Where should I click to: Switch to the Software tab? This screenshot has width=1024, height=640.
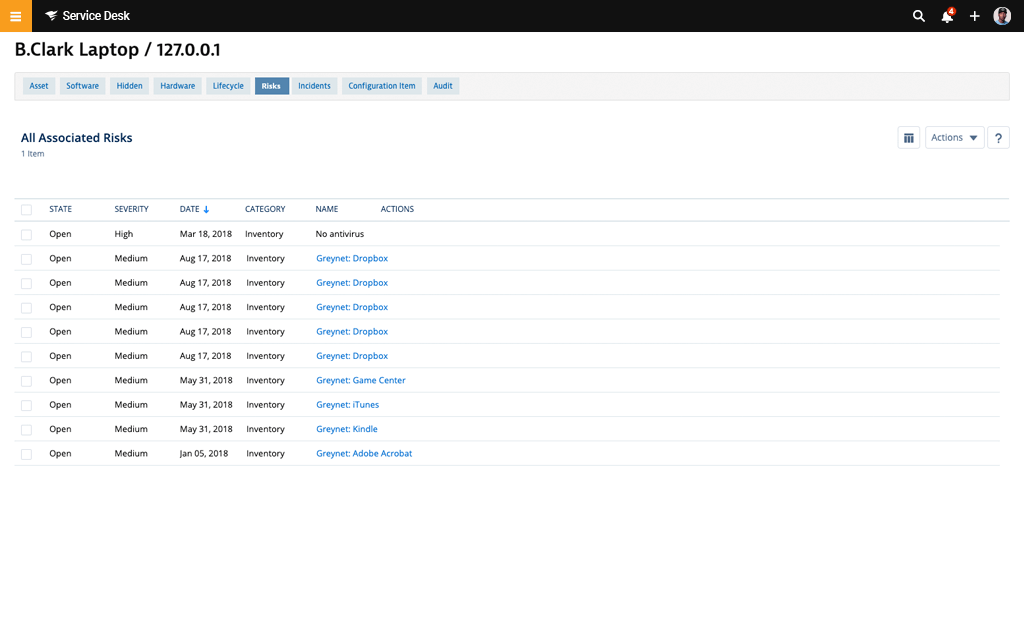click(x=82, y=86)
